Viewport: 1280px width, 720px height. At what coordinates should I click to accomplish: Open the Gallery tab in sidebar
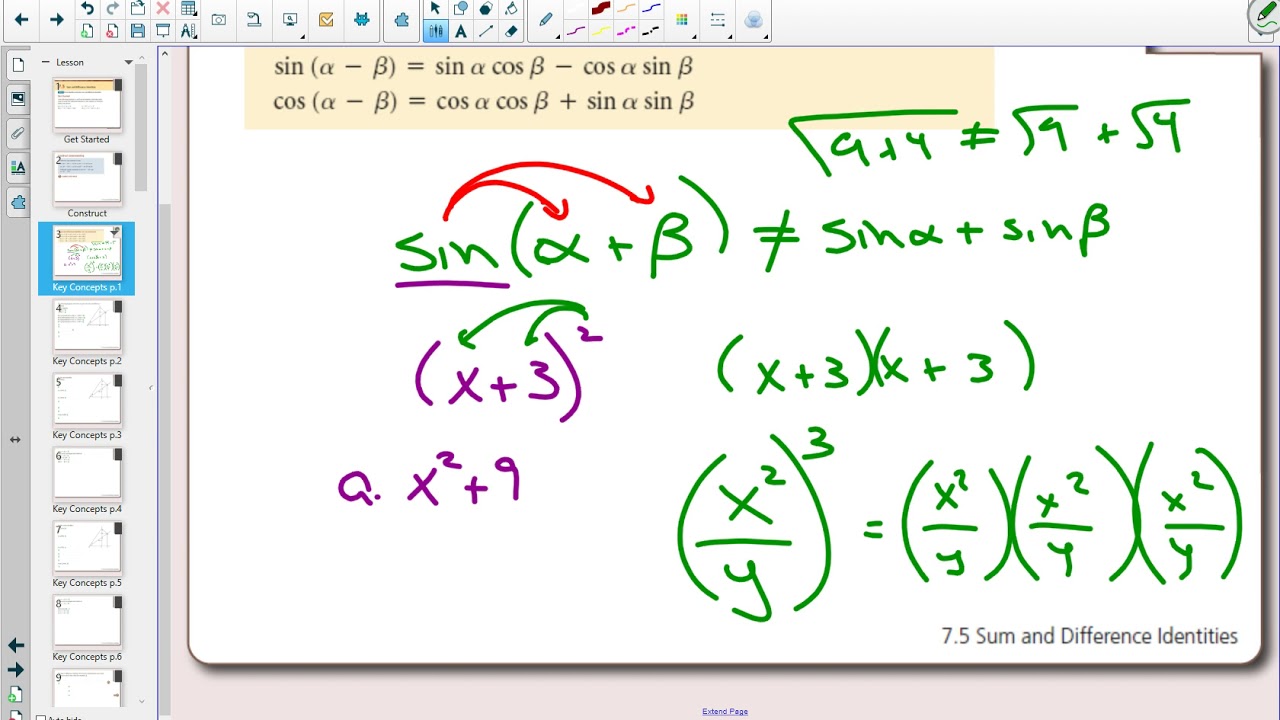tap(18, 98)
